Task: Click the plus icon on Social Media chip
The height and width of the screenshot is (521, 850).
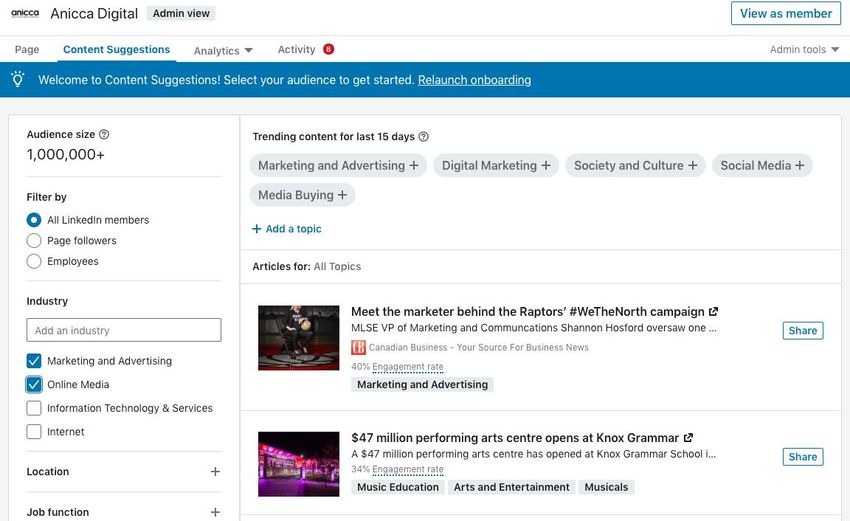Action: point(800,165)
